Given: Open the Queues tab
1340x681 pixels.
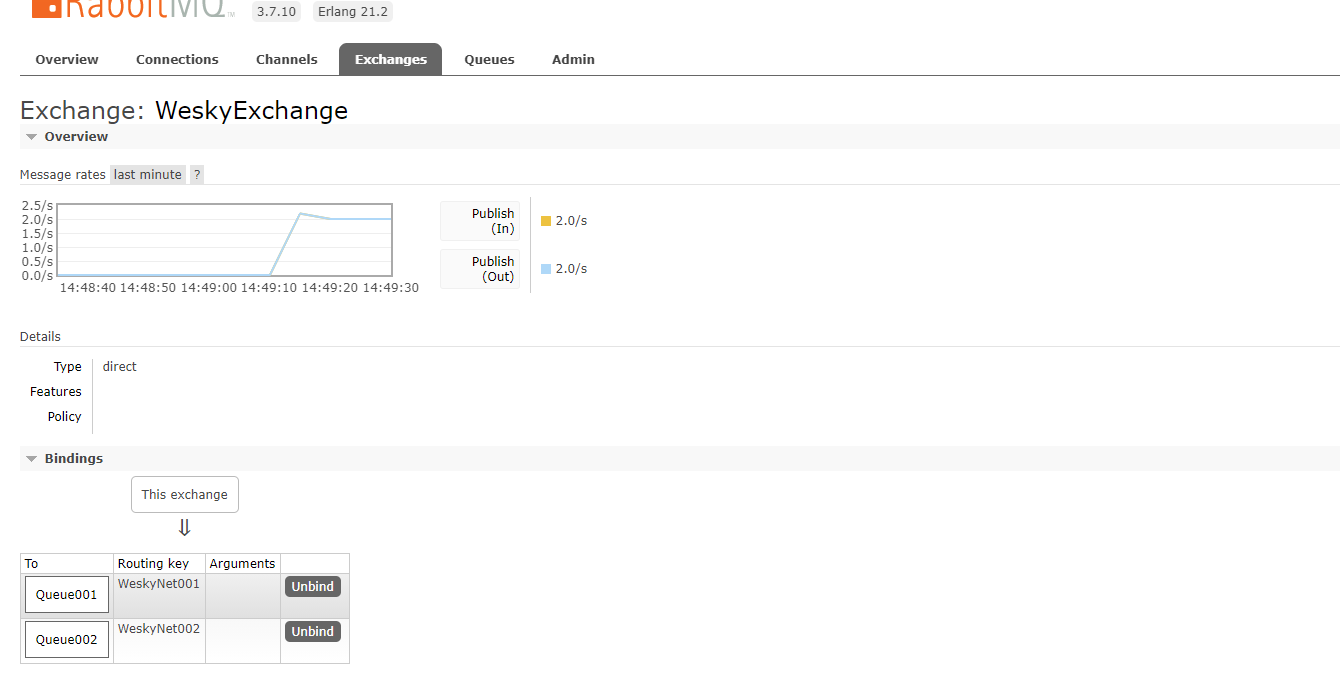Looking at the screenshot, I should (x=489, y=59).
